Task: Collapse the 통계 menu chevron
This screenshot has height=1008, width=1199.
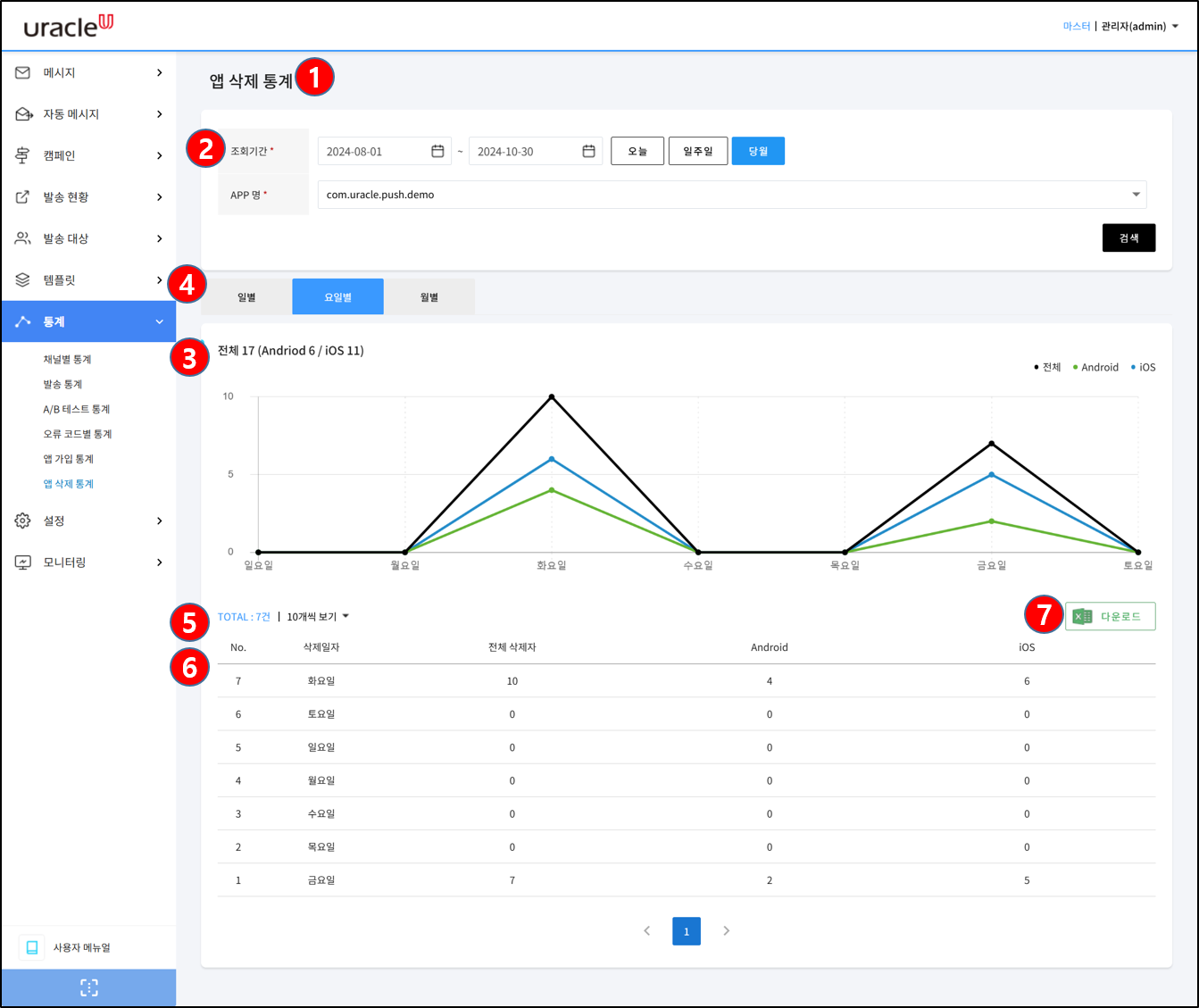Action: click(160, 321)
